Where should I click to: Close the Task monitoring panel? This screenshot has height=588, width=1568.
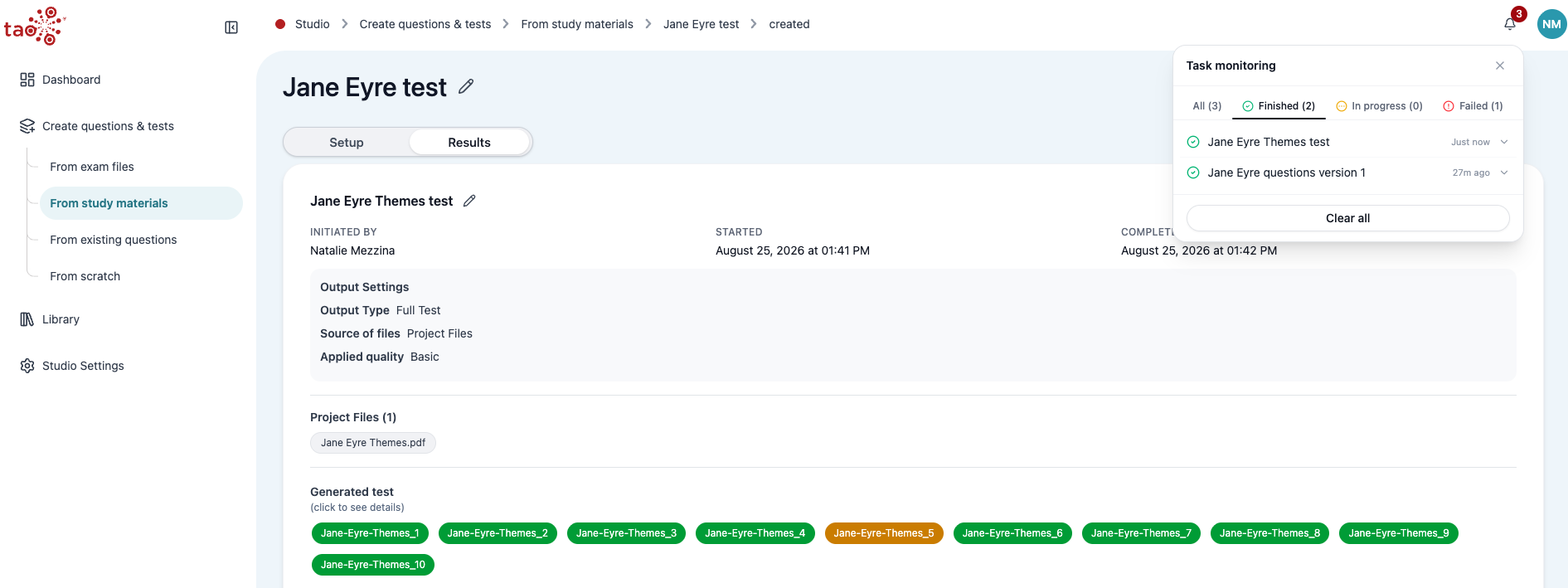click(x=1500, y=66)
